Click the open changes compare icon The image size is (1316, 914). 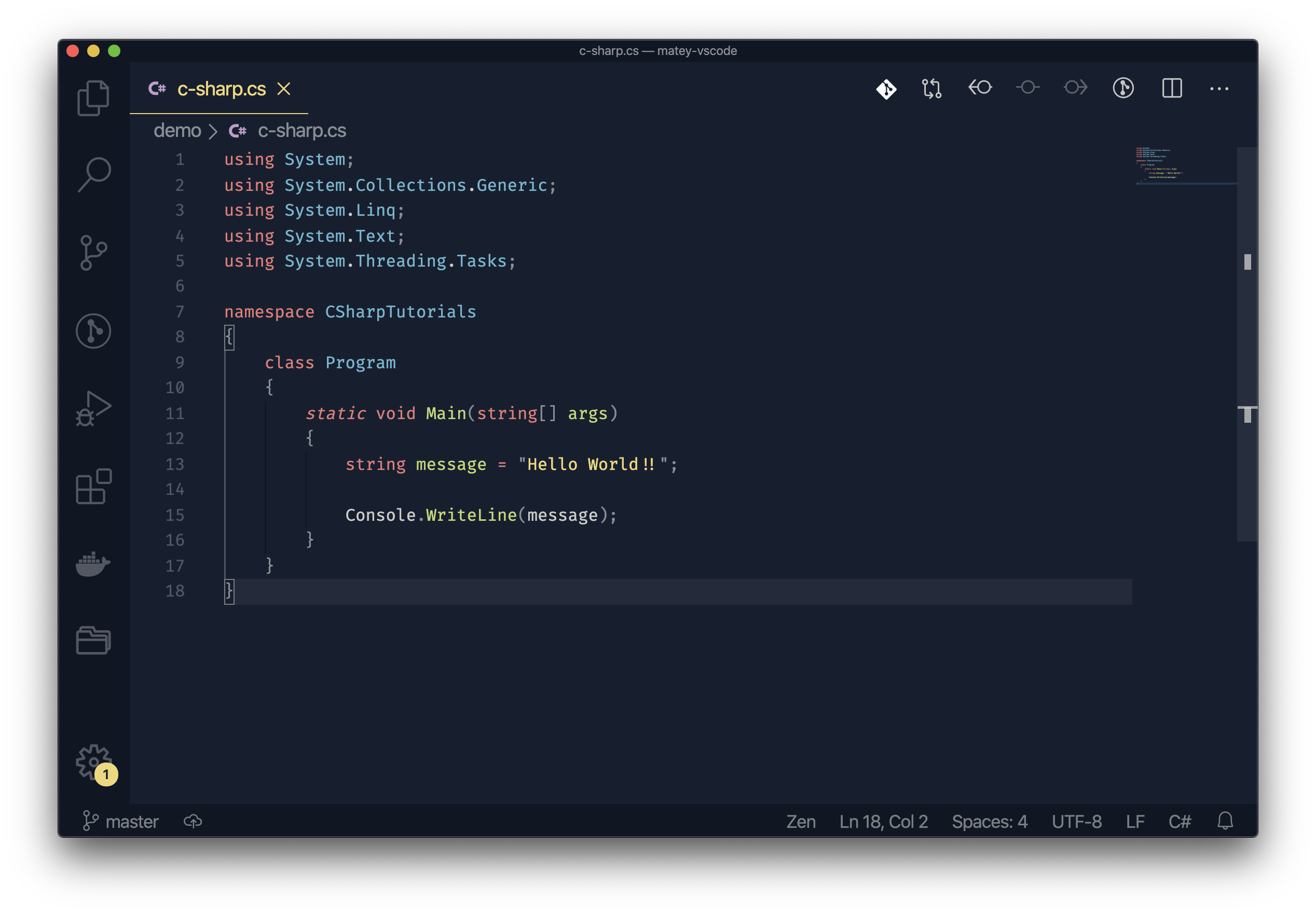[x=931, y=89]
